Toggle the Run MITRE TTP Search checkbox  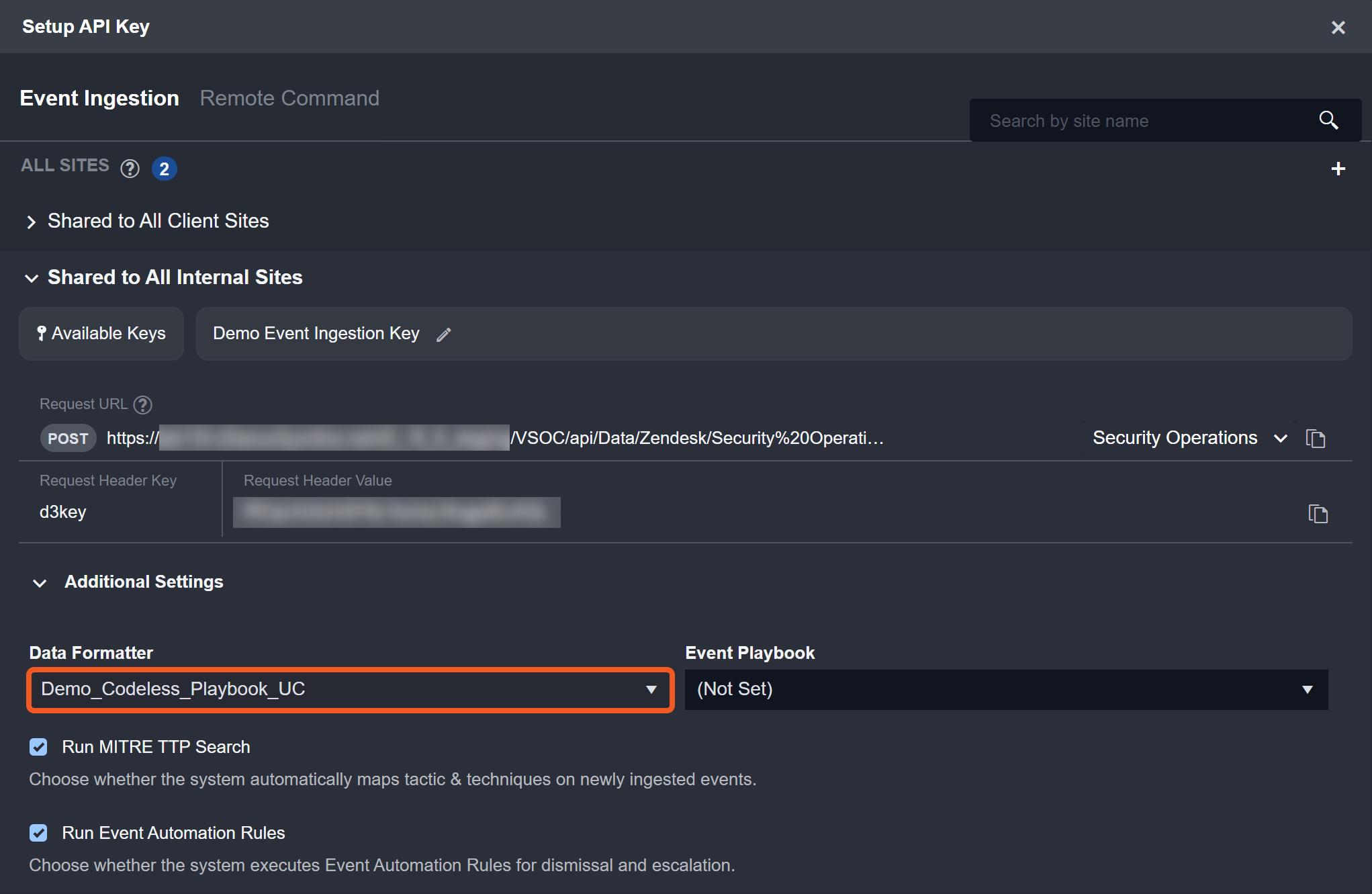[x=38, y=747]
